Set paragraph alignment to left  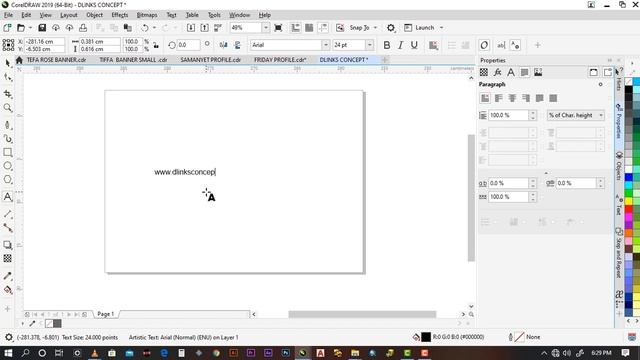coord(498,98)
